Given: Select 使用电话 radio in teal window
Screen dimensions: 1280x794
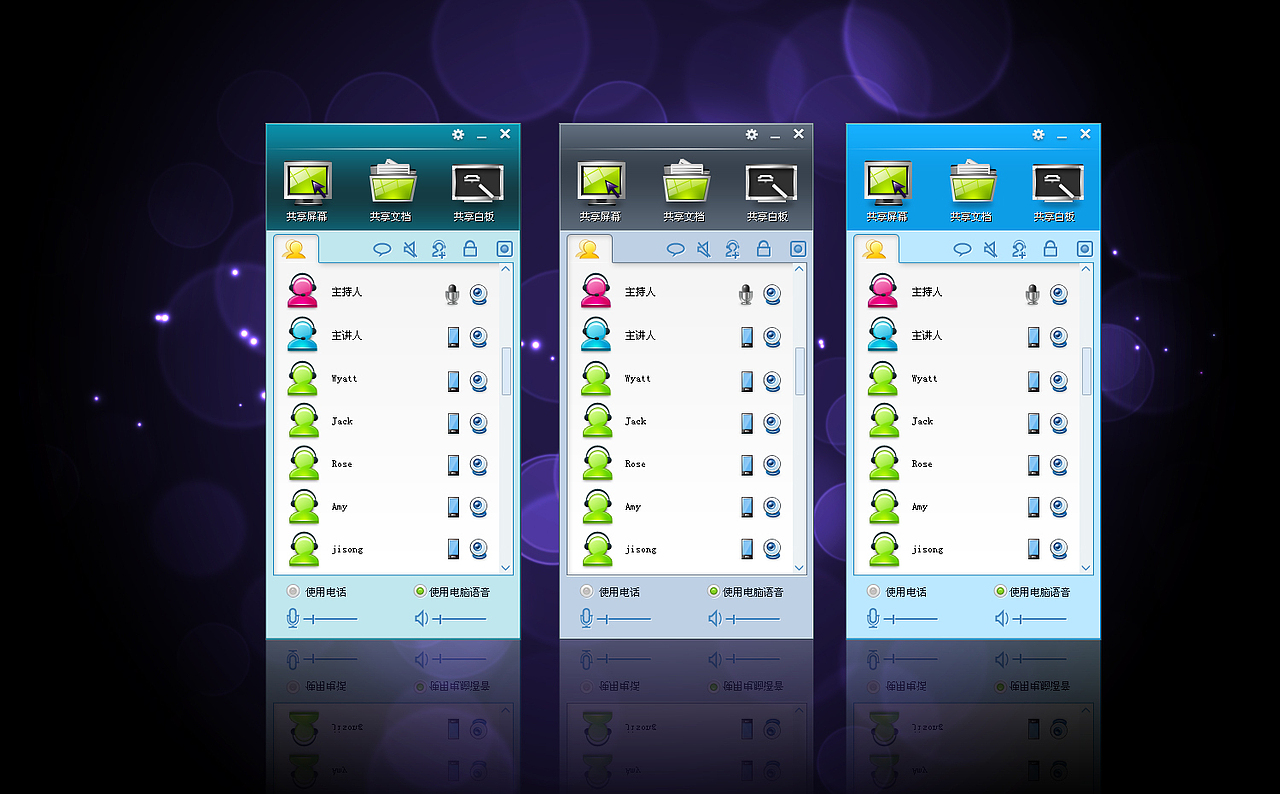Looking at the screenshot, I should tap(293, 591).
